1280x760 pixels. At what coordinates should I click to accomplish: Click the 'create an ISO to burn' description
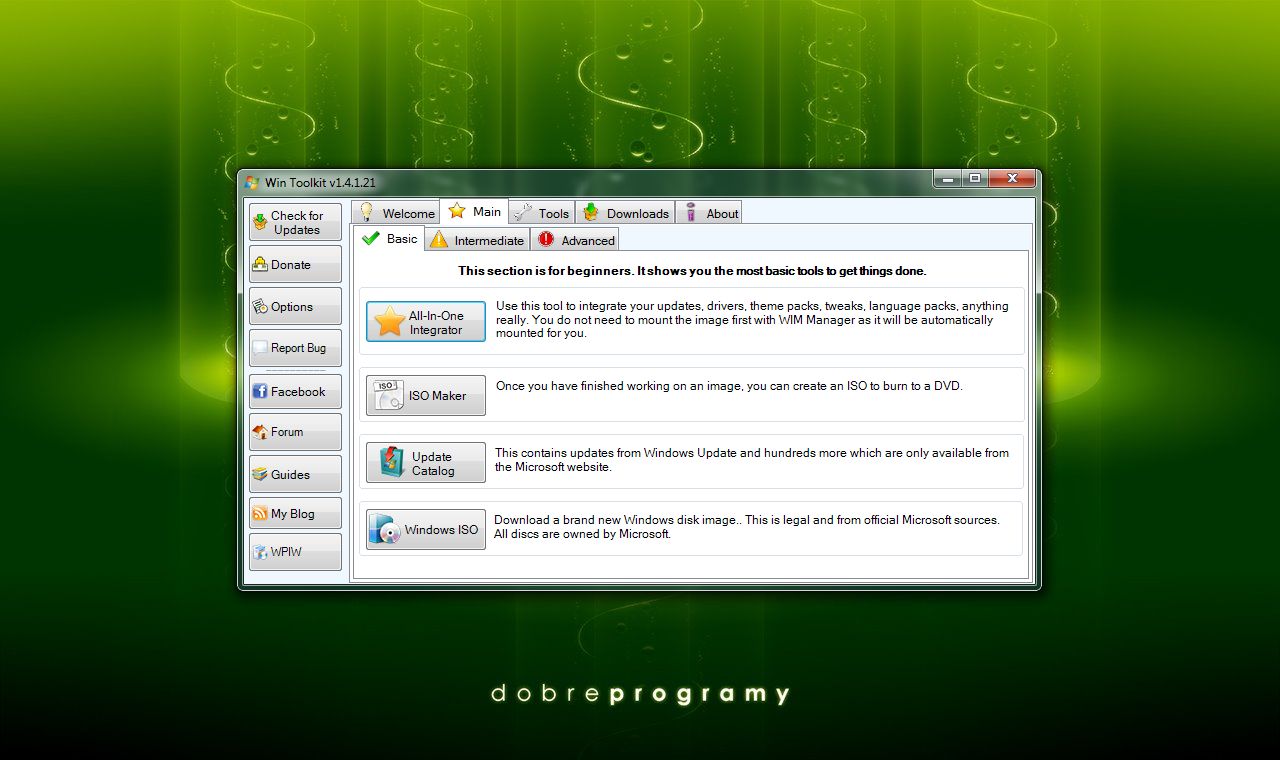click(x=729, y=385)
